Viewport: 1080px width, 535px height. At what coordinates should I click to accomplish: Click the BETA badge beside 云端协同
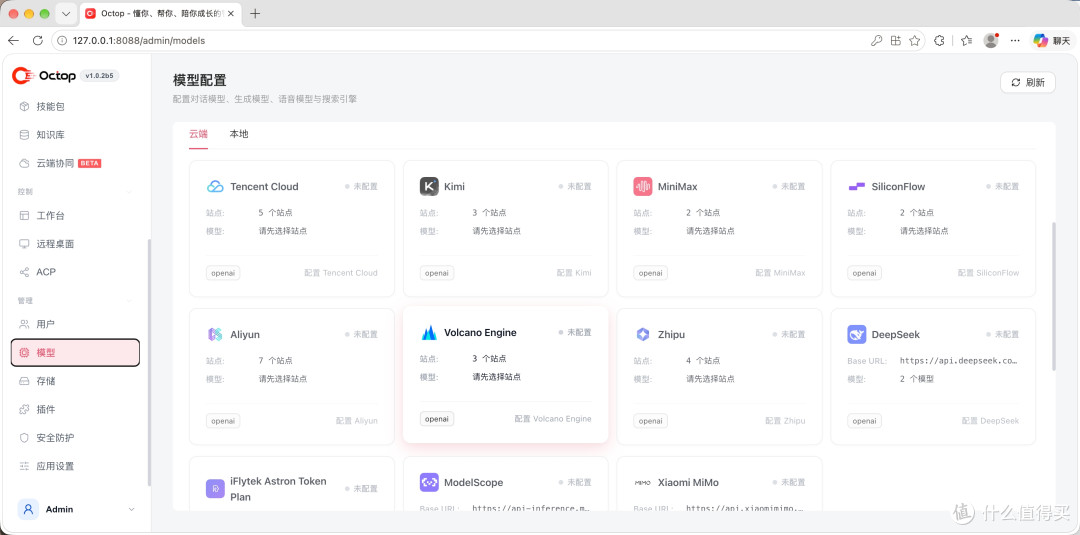click(x=90, y=163)
